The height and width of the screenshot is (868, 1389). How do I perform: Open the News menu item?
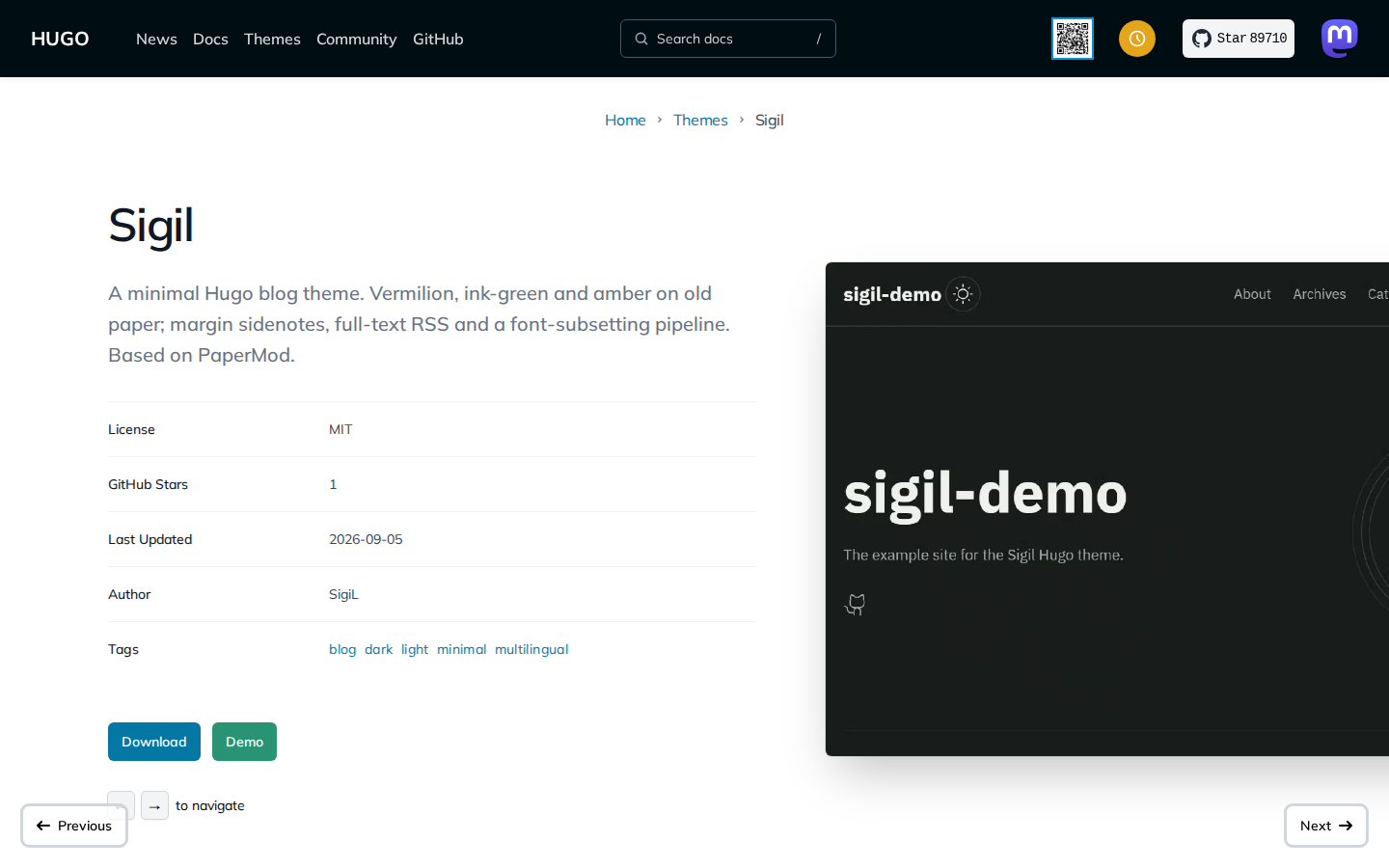pyautogui.click(x=156, y=39)
